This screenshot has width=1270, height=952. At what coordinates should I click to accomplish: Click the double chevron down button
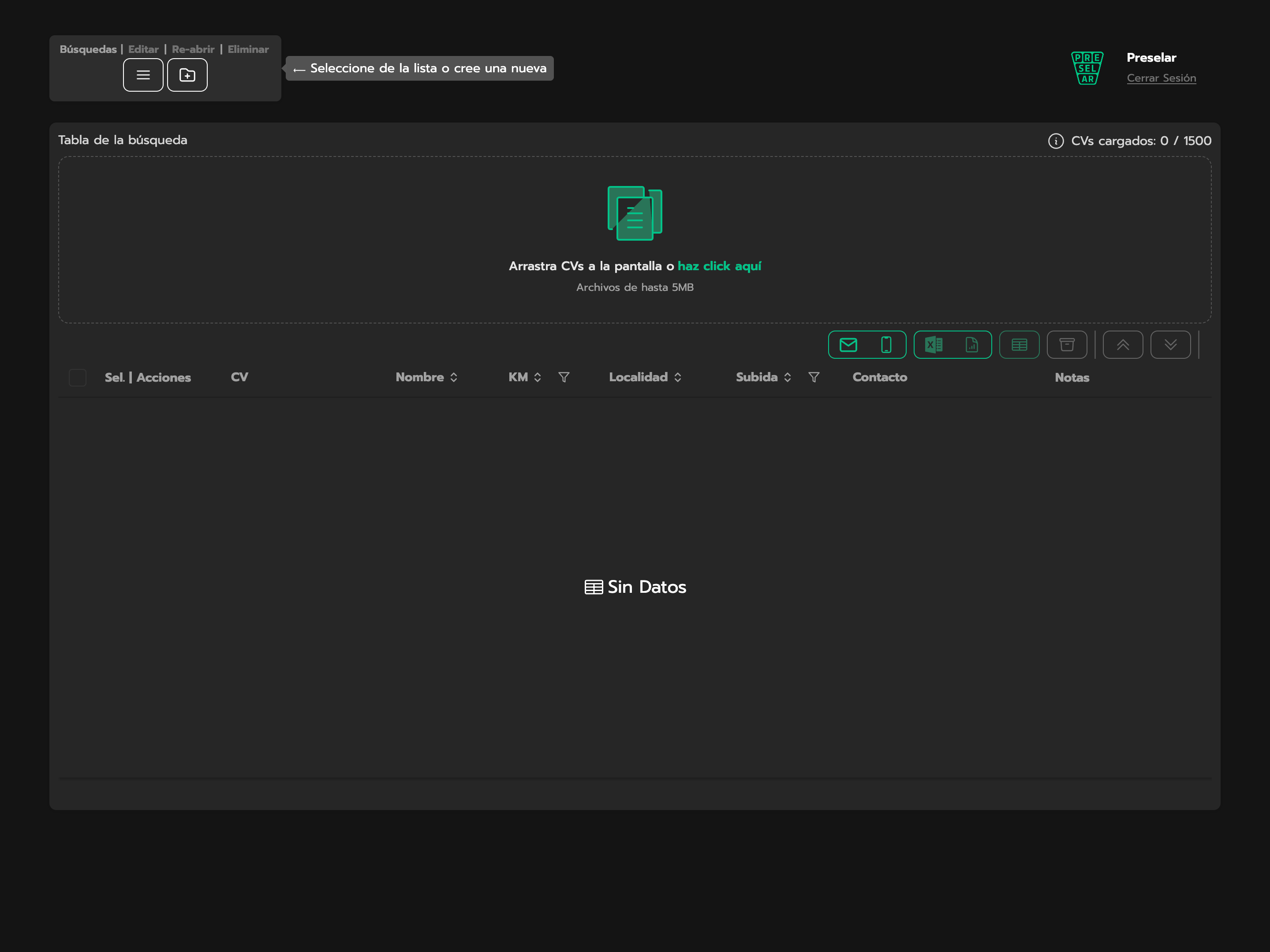pos(1171,345)
